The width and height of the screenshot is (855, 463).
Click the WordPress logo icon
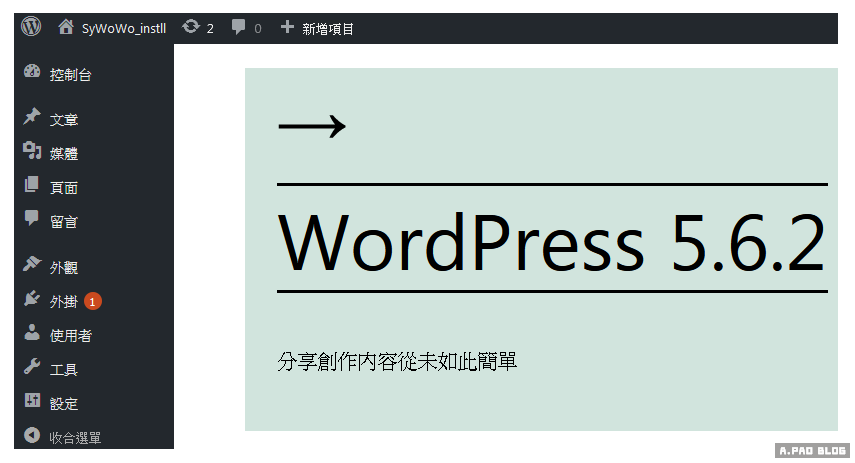pos(31,27)
